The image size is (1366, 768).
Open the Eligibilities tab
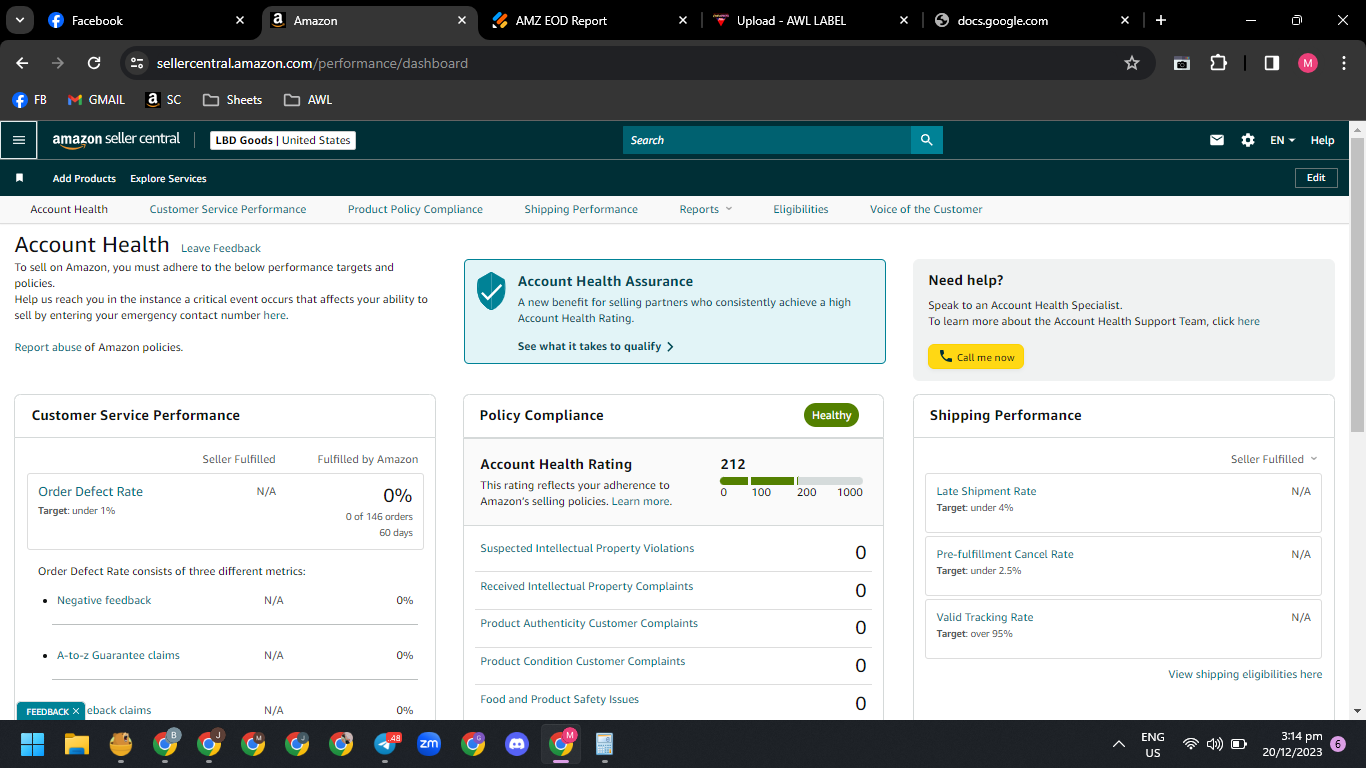801,209
